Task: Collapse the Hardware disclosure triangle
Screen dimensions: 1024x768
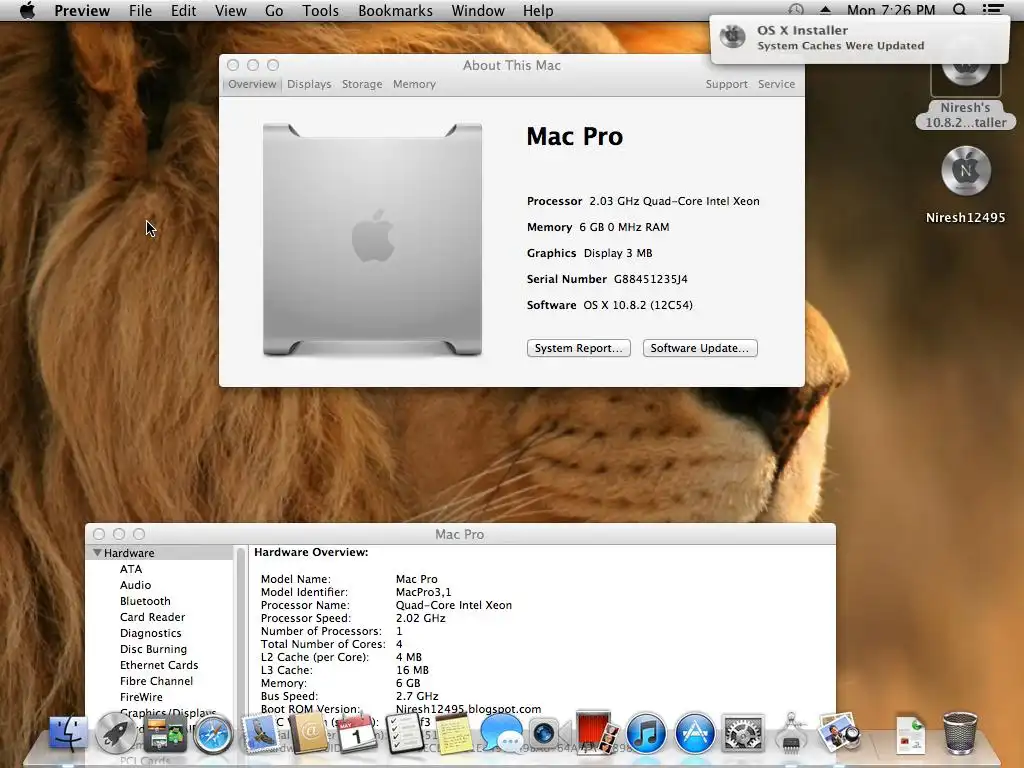Action: (x=97, y=552)
